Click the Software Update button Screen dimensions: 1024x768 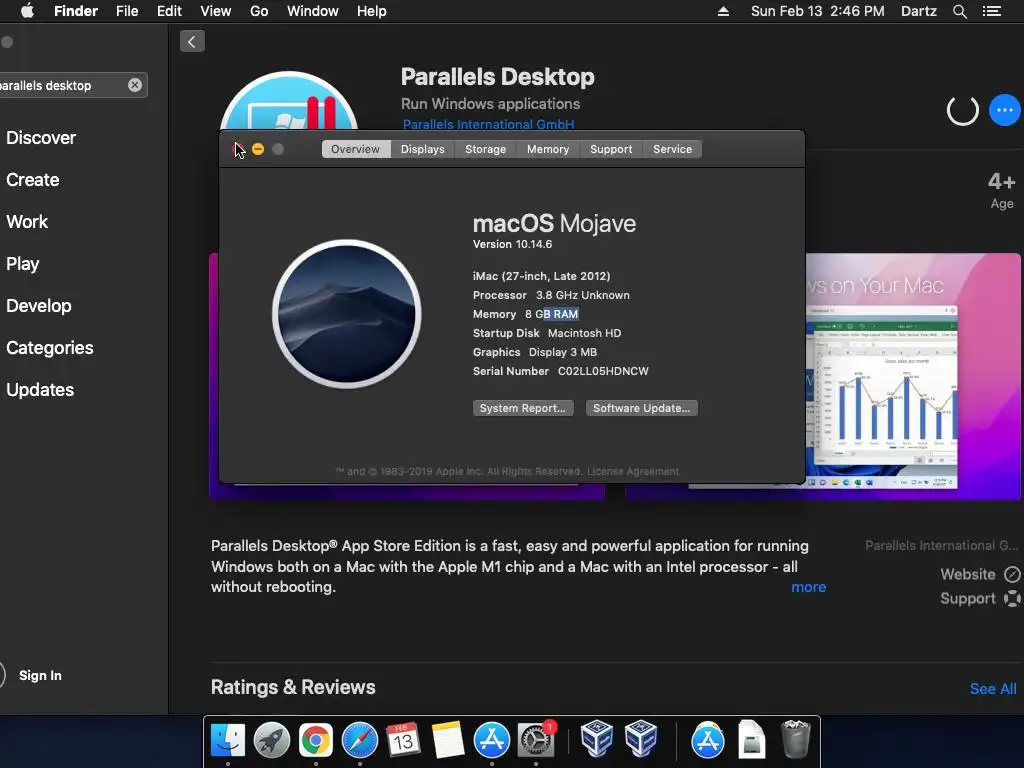pos(641,408)
